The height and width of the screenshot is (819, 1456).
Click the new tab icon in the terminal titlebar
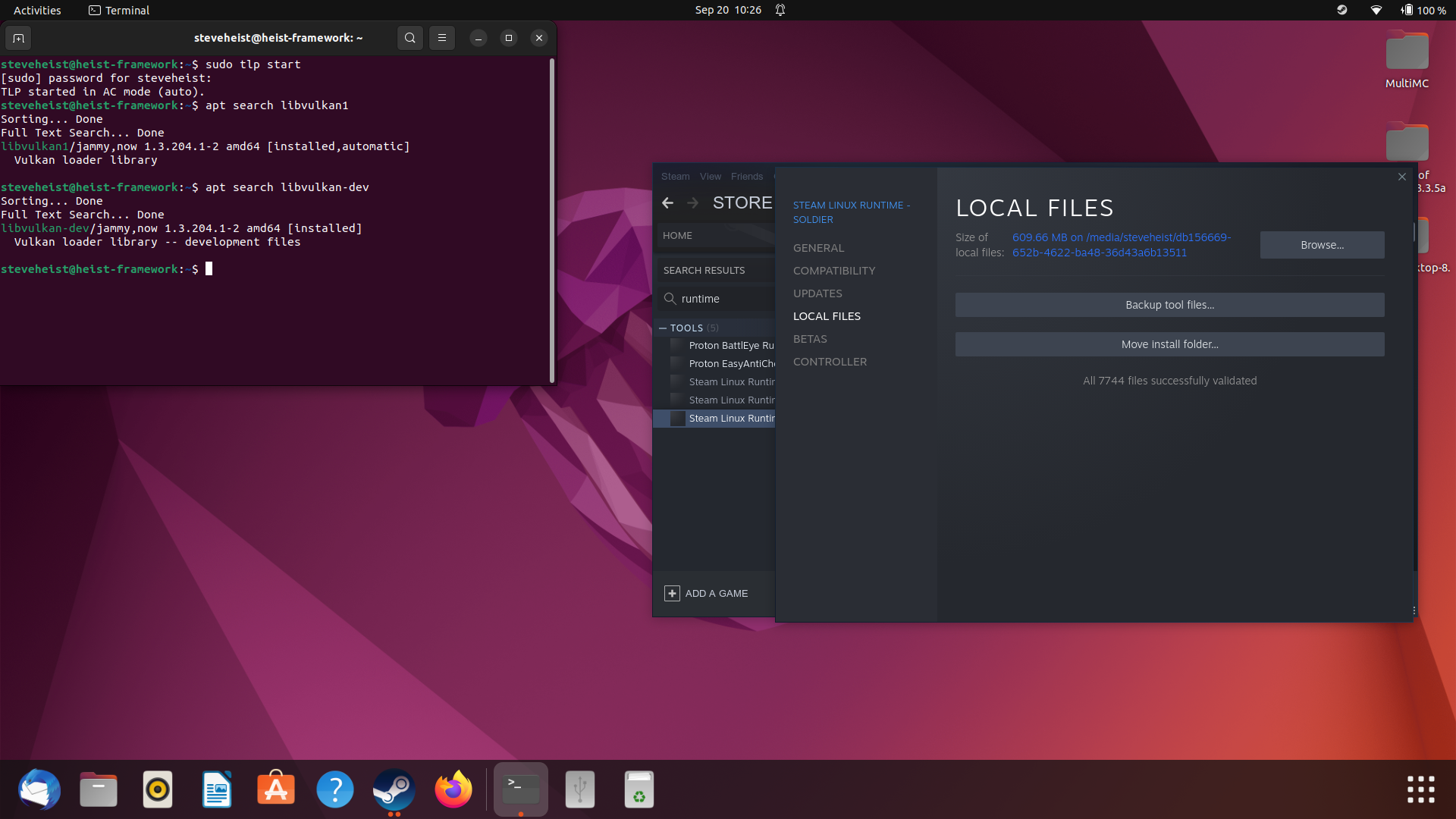pyautogui.click(x=17, y=37)
